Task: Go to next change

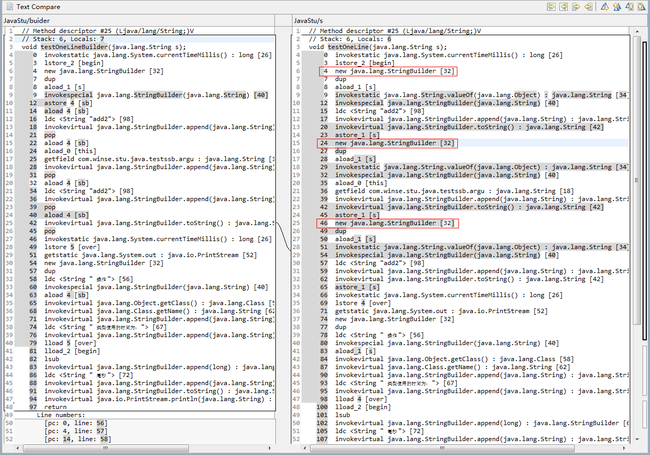Action: (x=630, y=7)
